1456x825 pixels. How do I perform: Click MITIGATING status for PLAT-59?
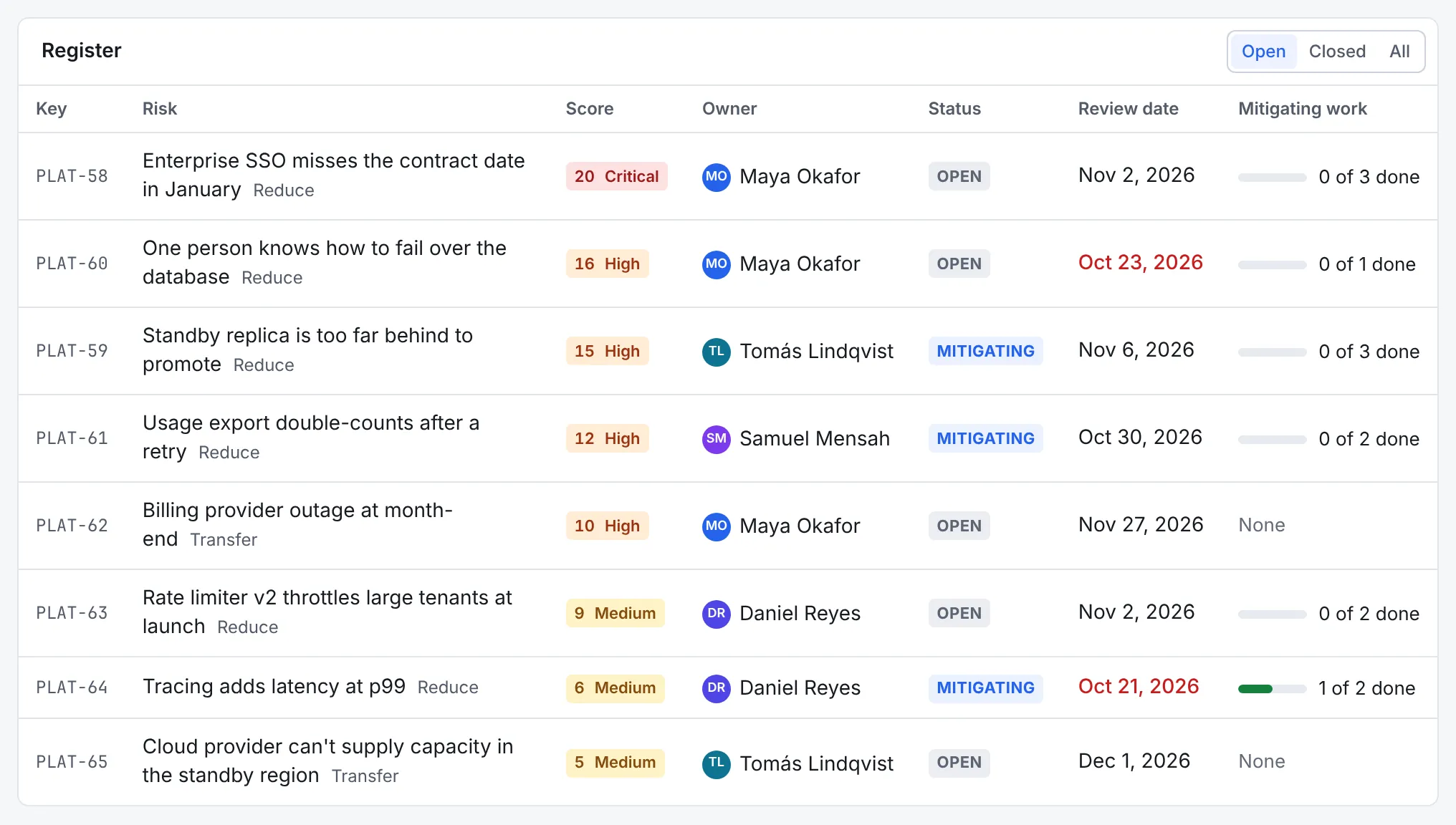click(x=985, y=351)
